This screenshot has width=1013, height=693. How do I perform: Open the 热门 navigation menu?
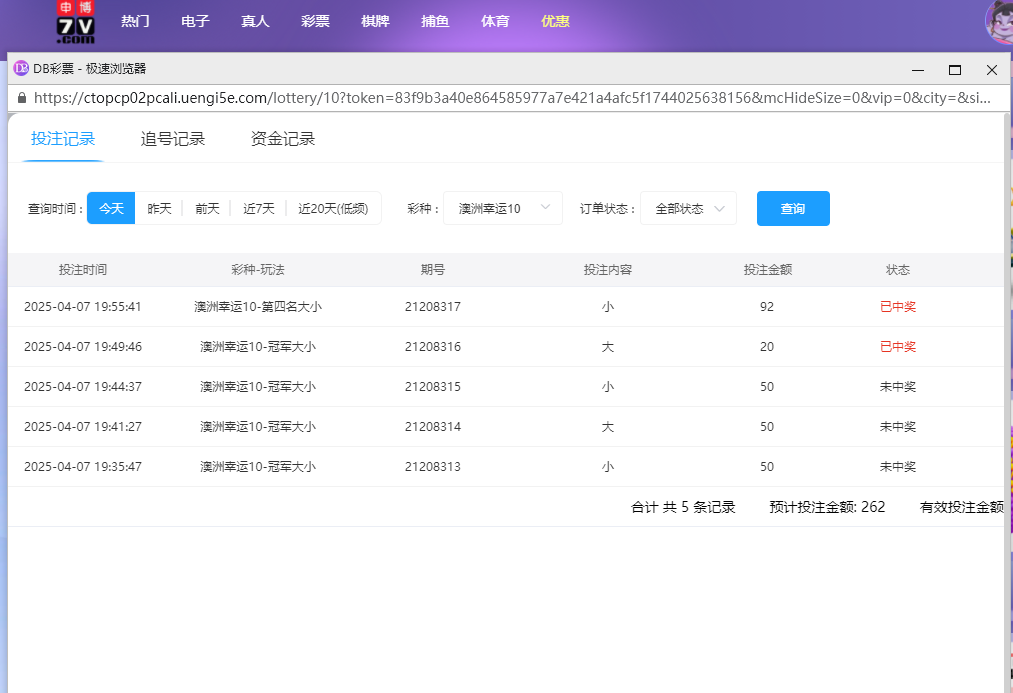click(135, 21)
